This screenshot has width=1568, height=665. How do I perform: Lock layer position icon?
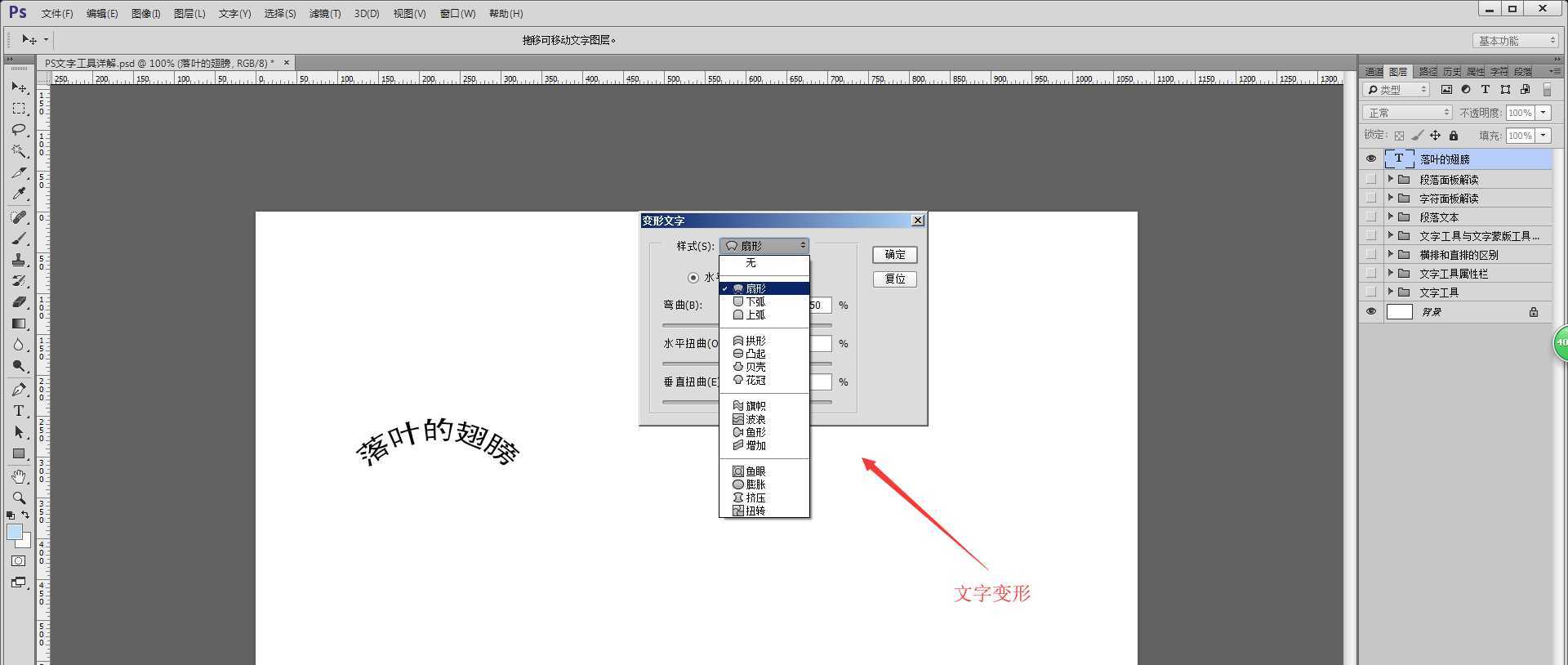1435,136
